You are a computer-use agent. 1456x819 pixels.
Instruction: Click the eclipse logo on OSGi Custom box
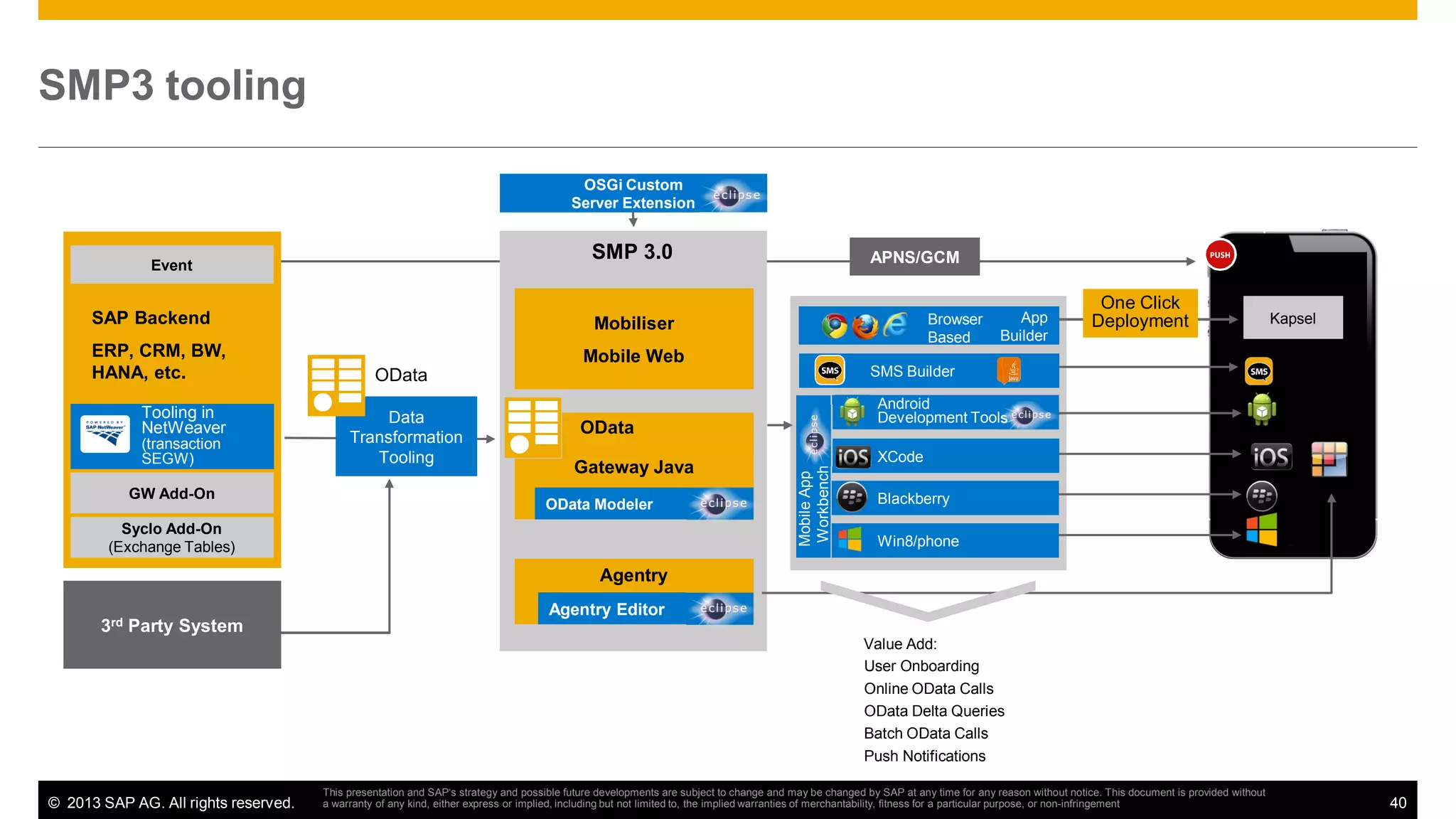pos(735,194)
